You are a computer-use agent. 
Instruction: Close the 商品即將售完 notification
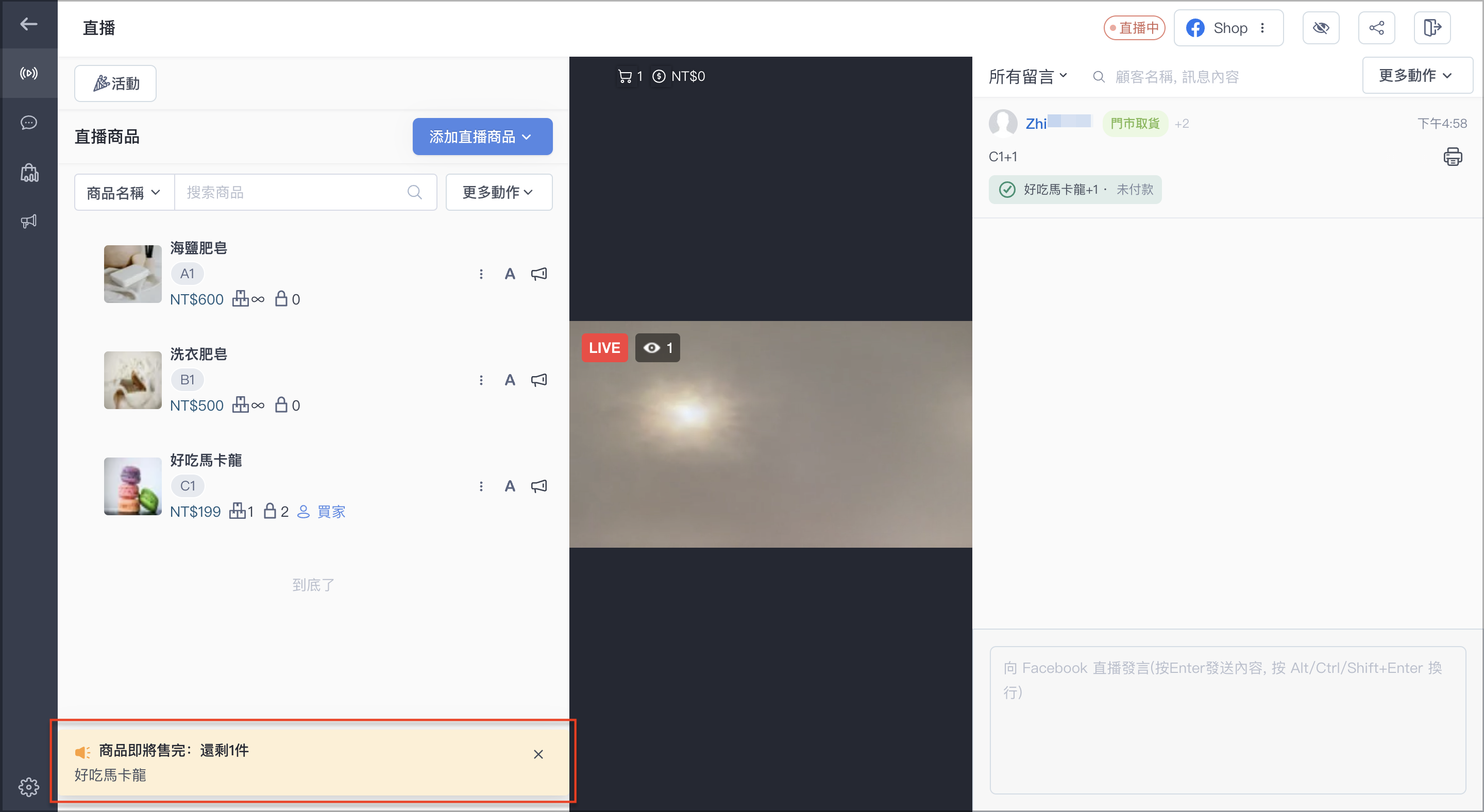(x=538, y=754)
